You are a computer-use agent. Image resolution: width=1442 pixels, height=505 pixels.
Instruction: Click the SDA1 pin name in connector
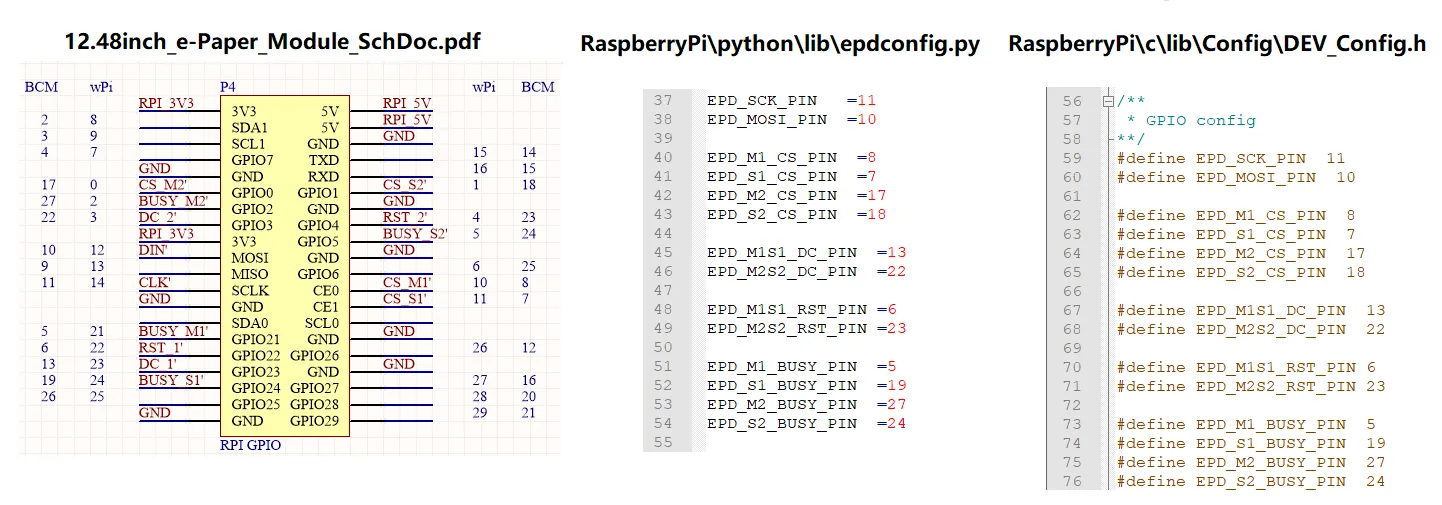tap(248, 128)
